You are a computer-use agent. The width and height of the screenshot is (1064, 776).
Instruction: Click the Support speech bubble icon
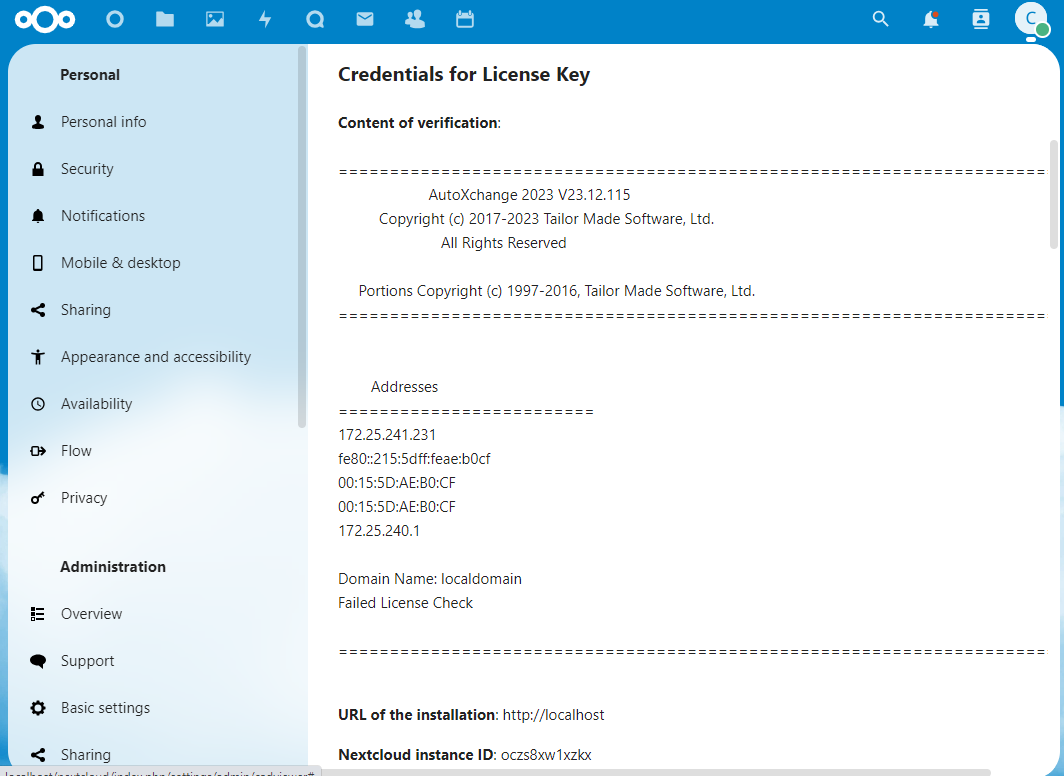[38, 661]
